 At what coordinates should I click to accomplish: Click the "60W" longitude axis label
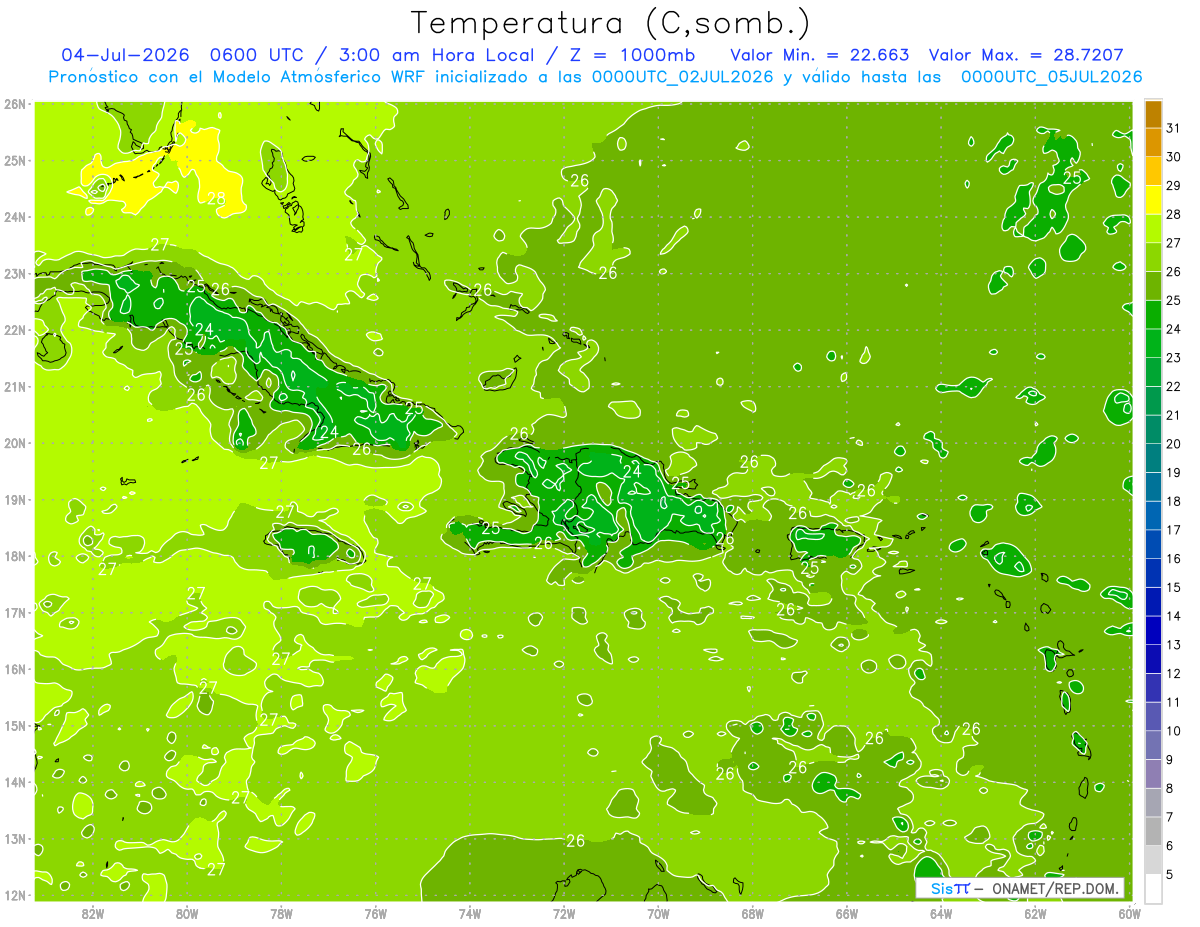tap(1129, 914)
